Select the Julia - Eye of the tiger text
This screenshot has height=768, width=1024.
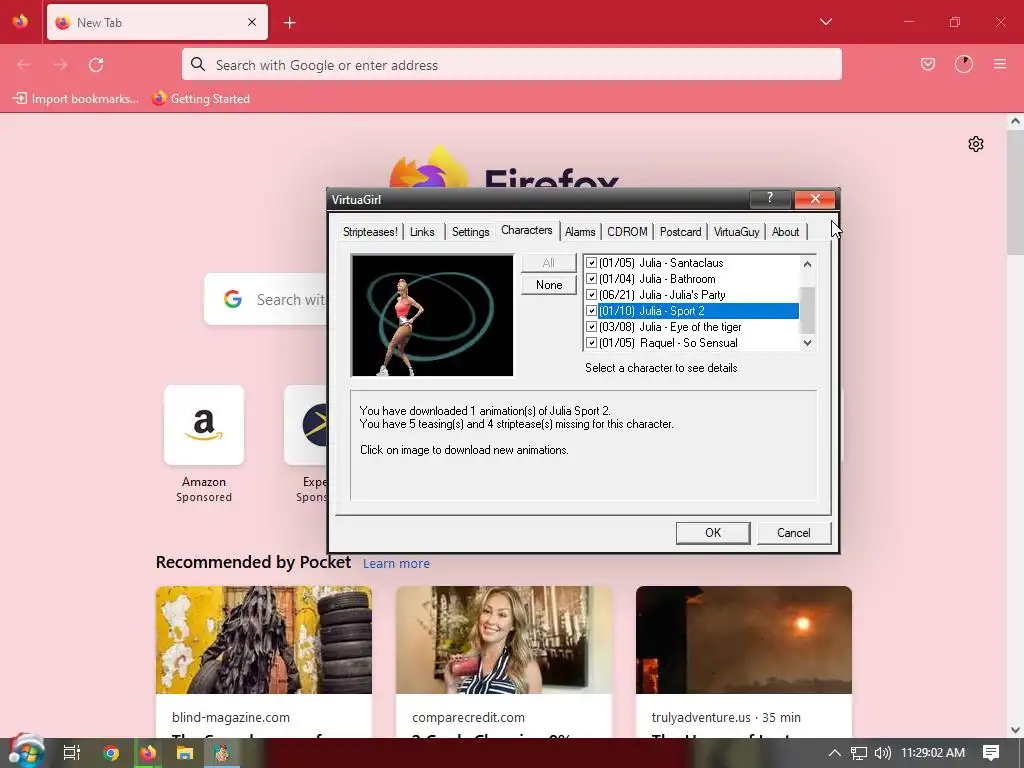670,327
